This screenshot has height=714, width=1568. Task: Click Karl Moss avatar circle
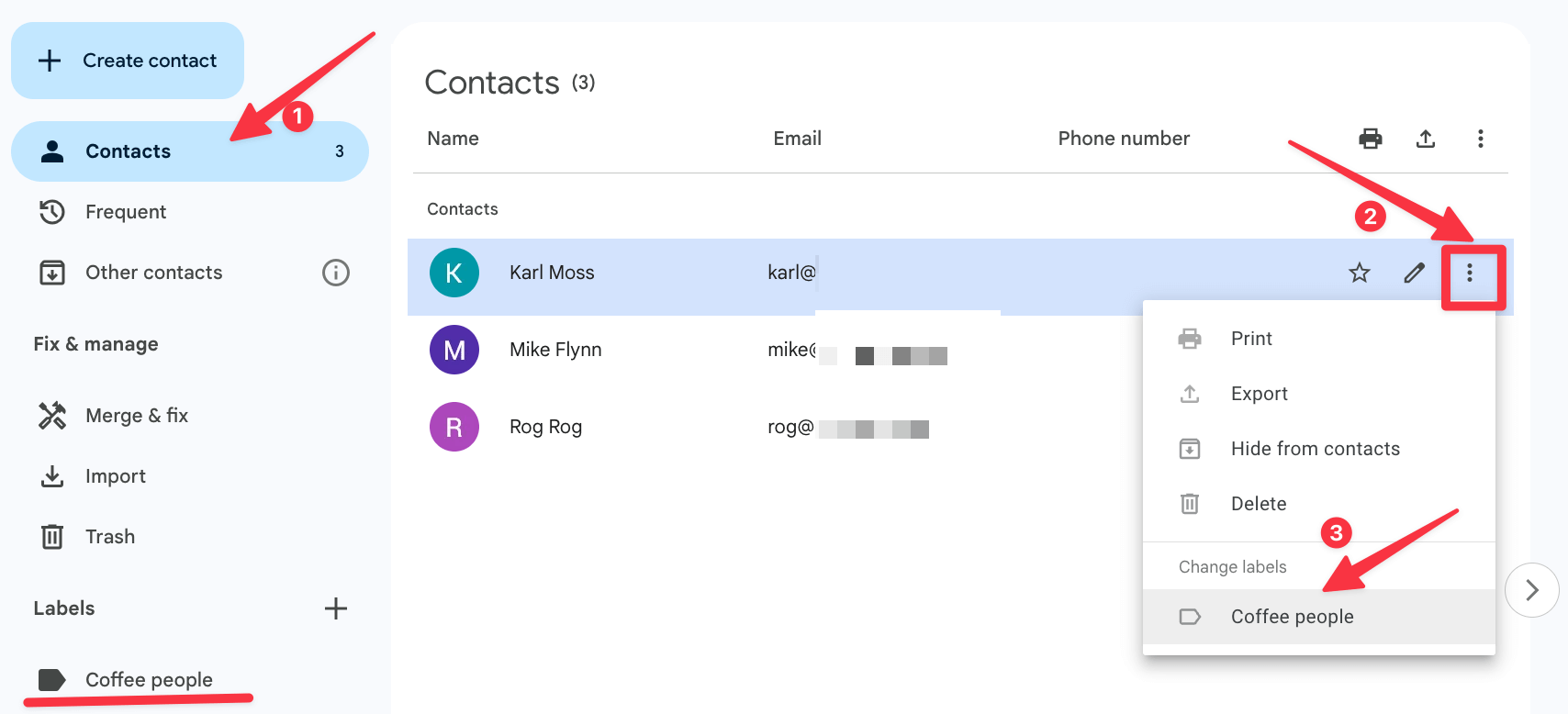(454, 273)
